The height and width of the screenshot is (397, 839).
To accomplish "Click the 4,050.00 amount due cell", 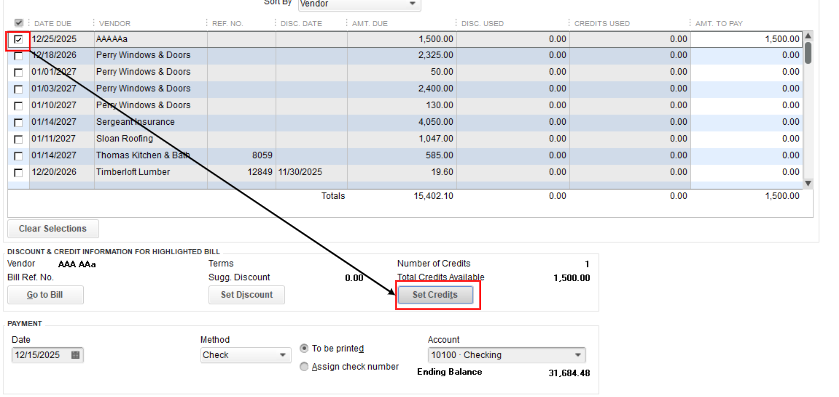I will pos(436,122).
